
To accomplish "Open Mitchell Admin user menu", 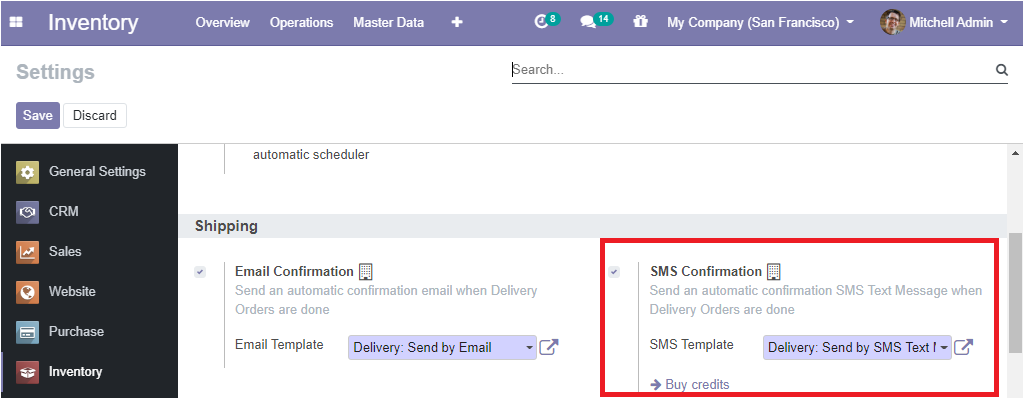I will [x=944, y=22].
